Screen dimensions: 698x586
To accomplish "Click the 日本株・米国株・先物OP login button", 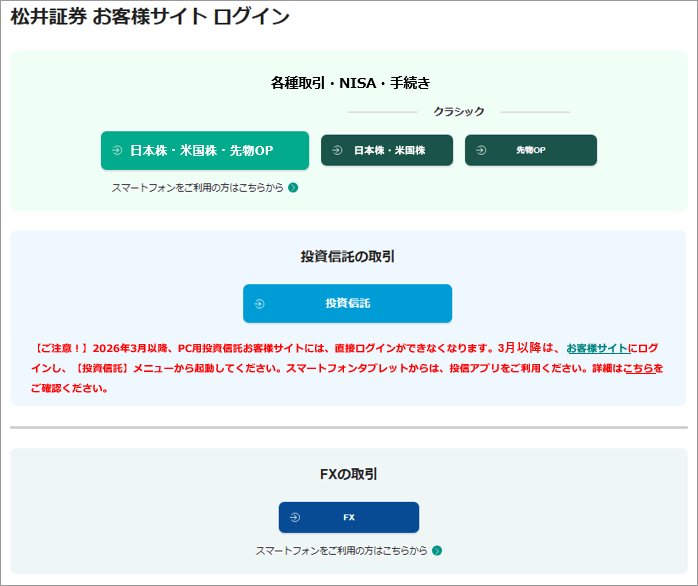I will coord(205,151).
